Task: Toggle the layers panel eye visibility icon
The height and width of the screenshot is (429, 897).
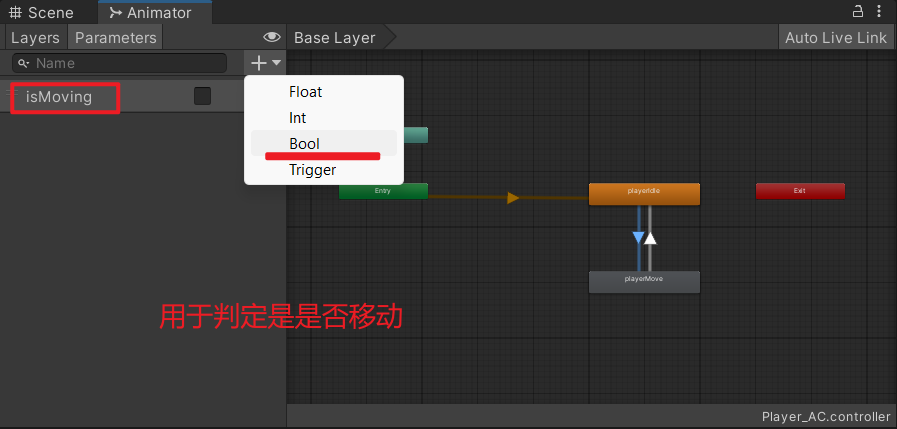Action: point(271,37)
